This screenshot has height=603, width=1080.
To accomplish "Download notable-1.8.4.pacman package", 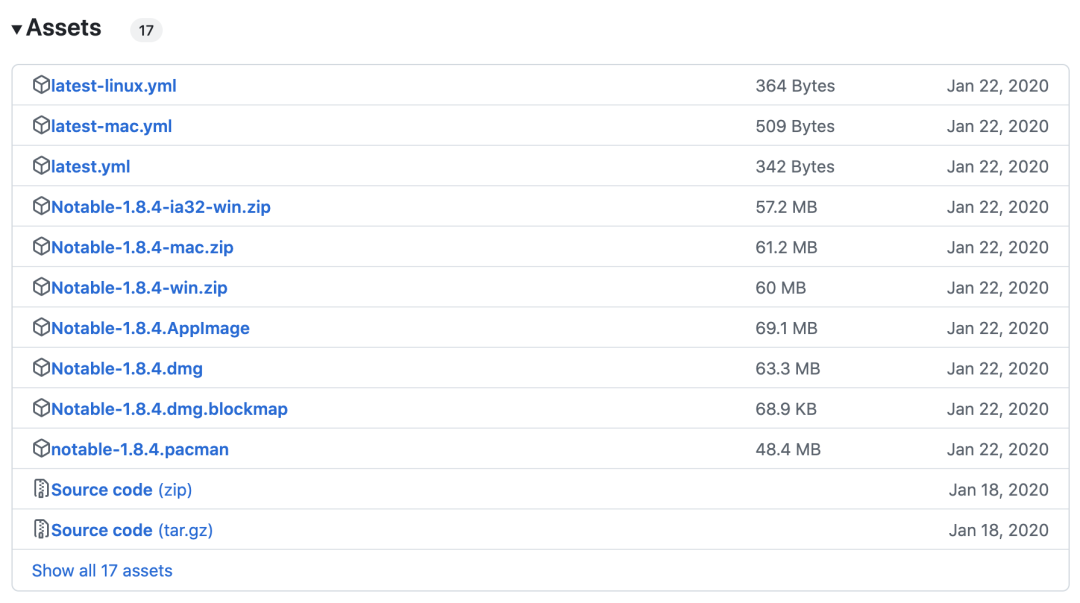I will (x=140, y=449).
